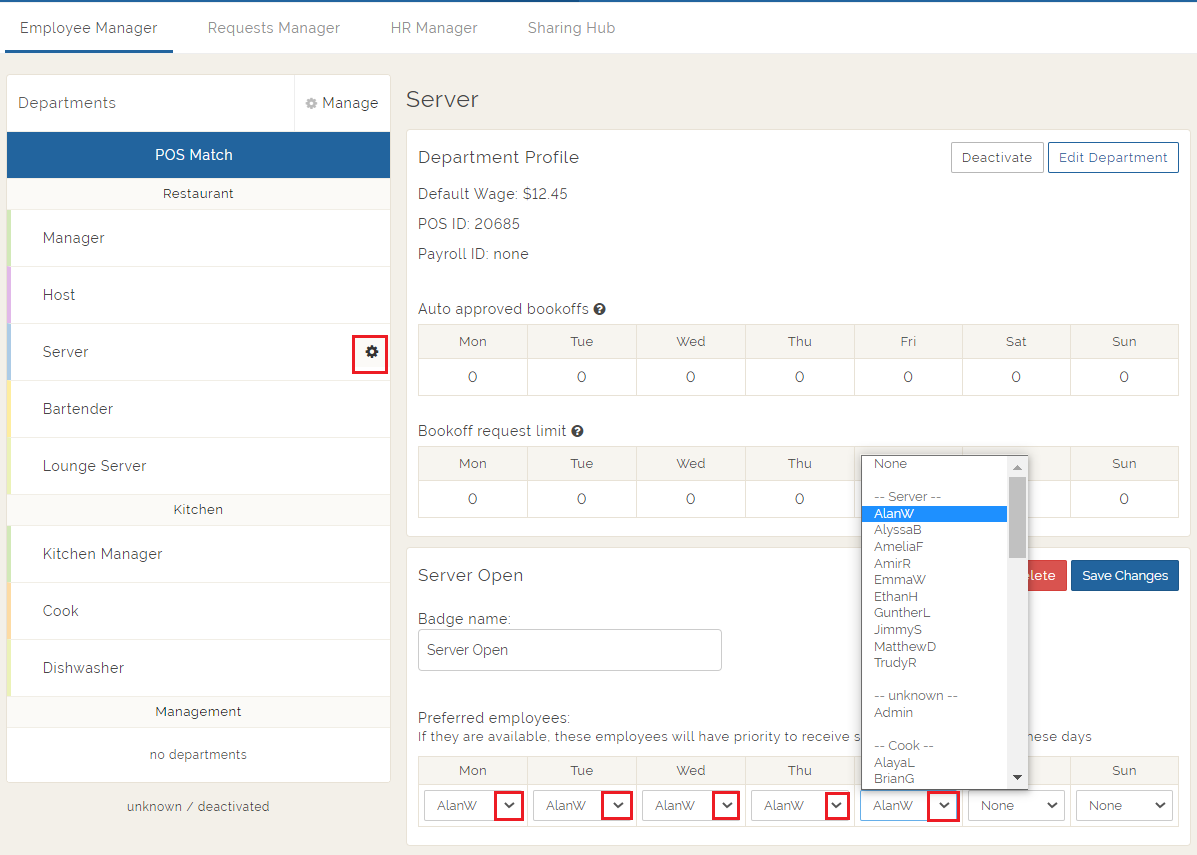Switch to the Requests Manager tab

(x=273, y=28)
